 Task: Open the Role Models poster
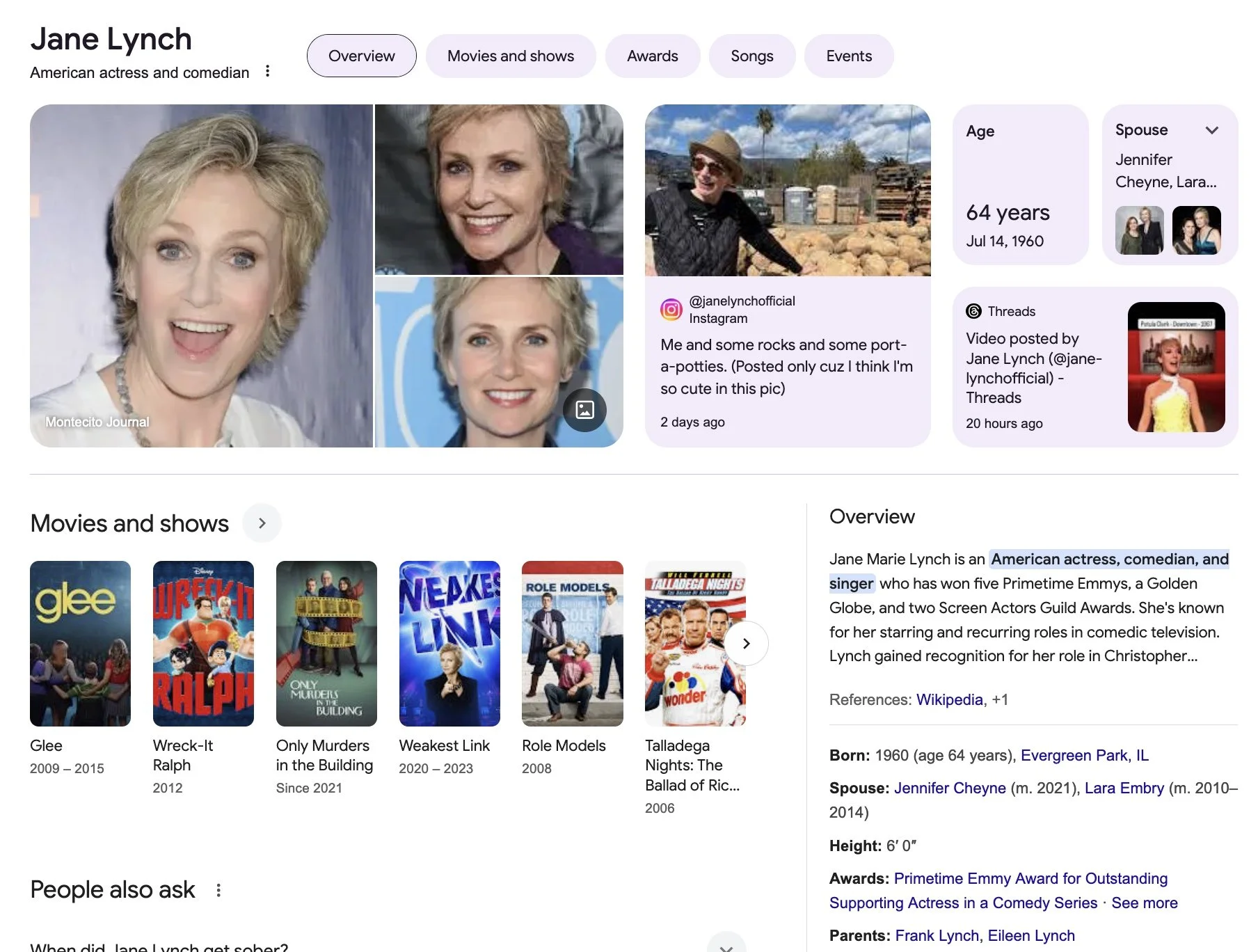click(x=573, y=644)
